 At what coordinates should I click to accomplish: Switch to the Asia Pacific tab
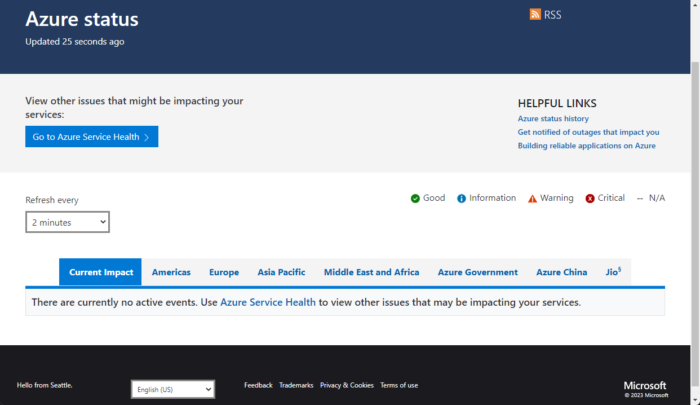(281, 272)
